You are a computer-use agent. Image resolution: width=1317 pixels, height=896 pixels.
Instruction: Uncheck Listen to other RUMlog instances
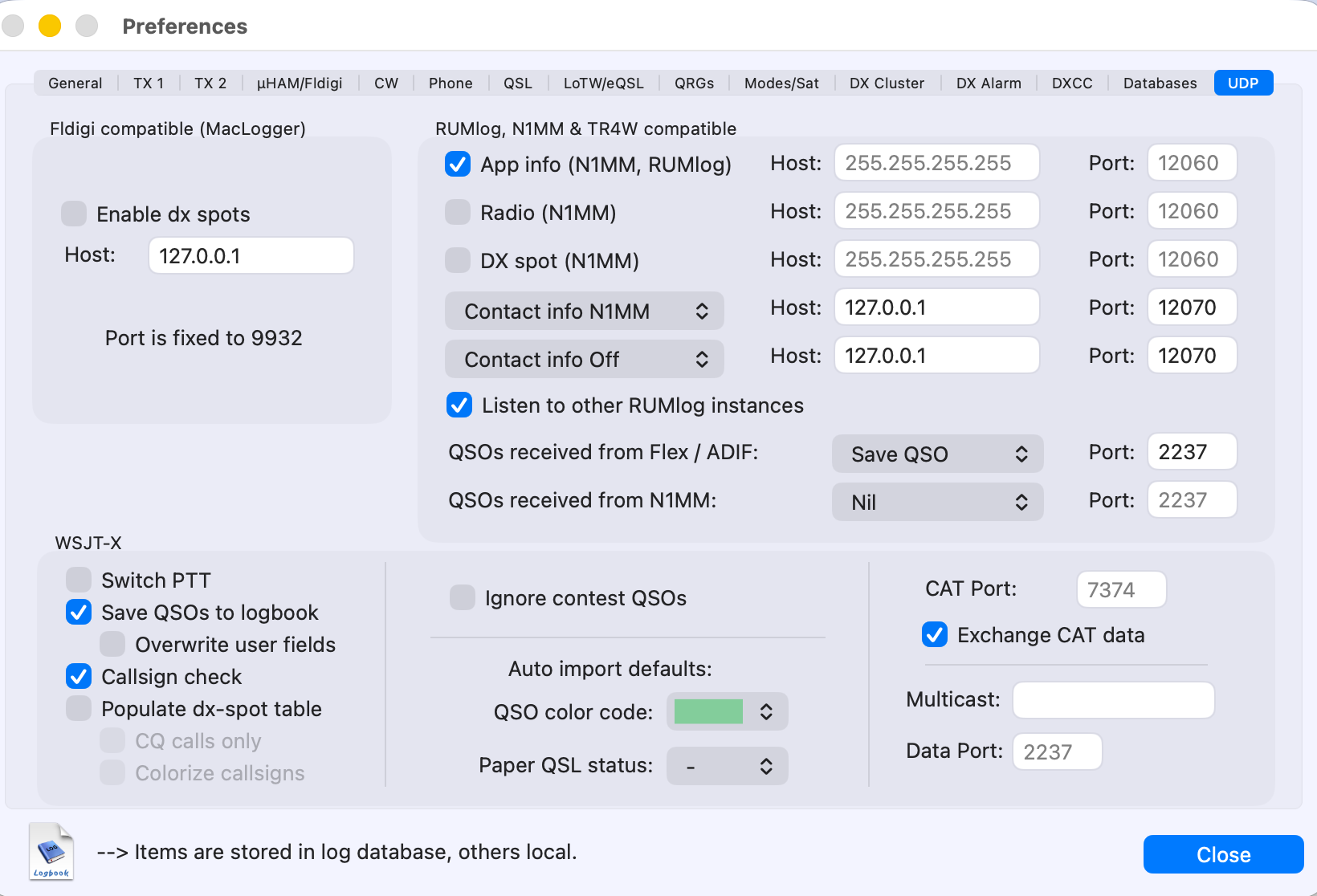point(459,405)
